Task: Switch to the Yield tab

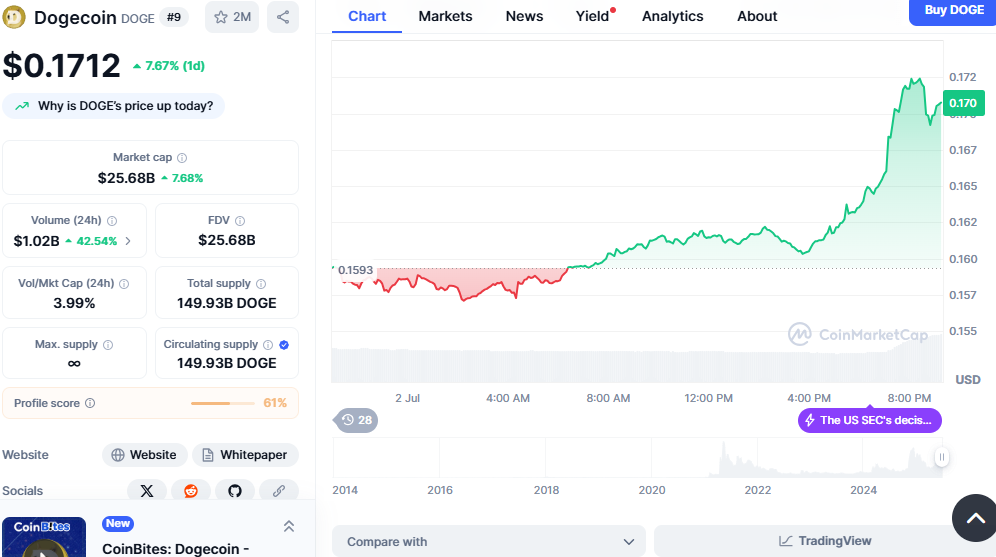Action: [x=593, y=17]
